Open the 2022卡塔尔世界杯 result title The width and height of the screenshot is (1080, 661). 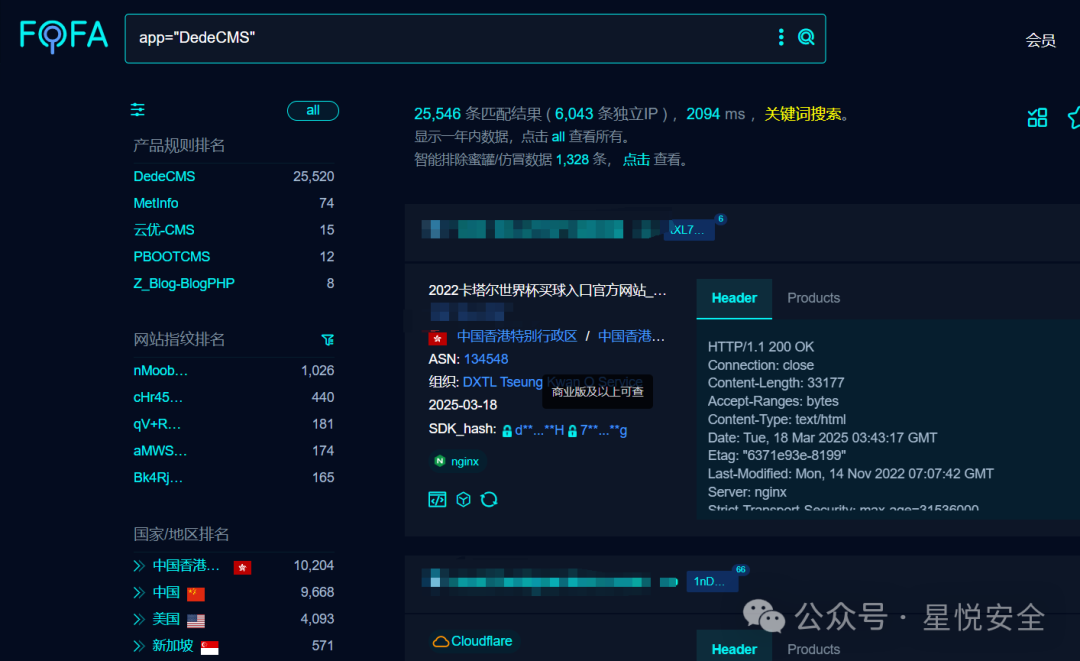pos(547,291)
